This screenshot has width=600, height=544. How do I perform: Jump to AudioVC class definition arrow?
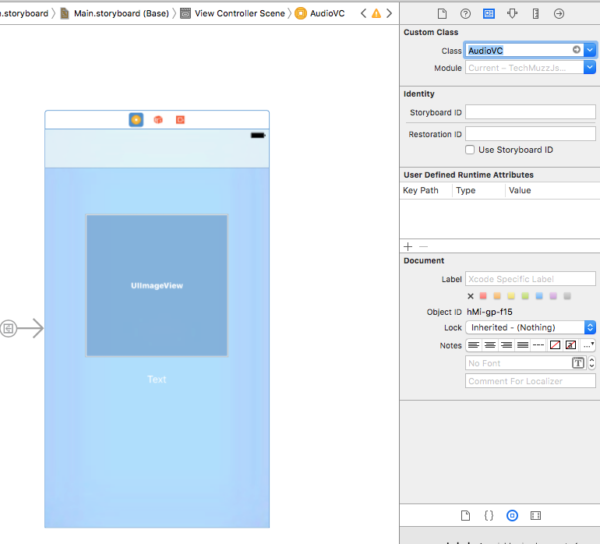point(576,50)
